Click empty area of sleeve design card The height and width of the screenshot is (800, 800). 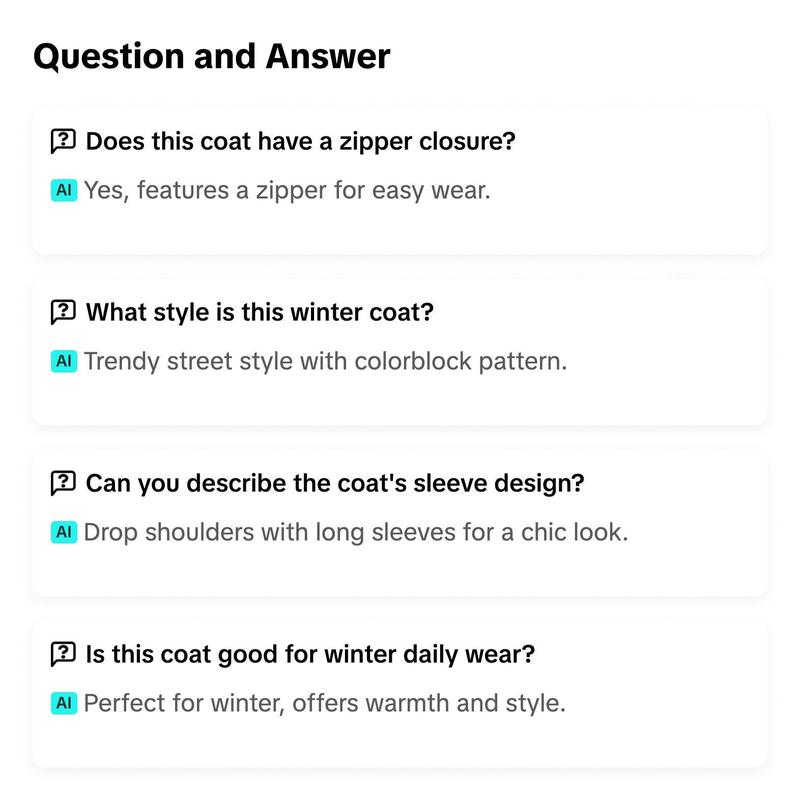pos(689,566)
